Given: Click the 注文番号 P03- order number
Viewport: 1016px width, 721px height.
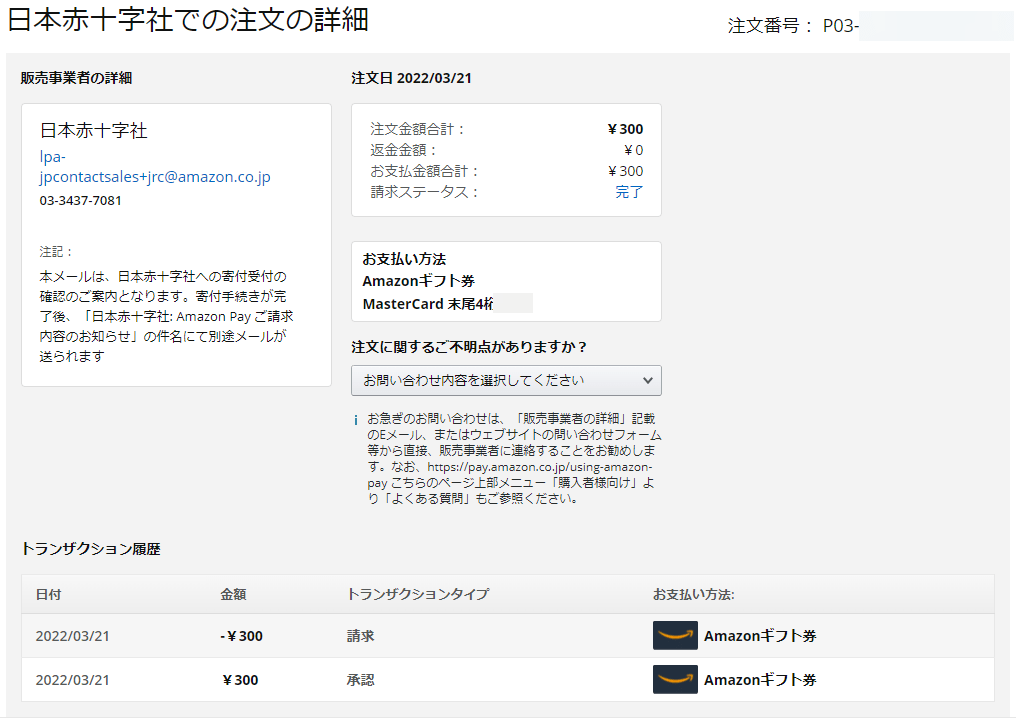Looking at the screenshot, I should 793,26.
